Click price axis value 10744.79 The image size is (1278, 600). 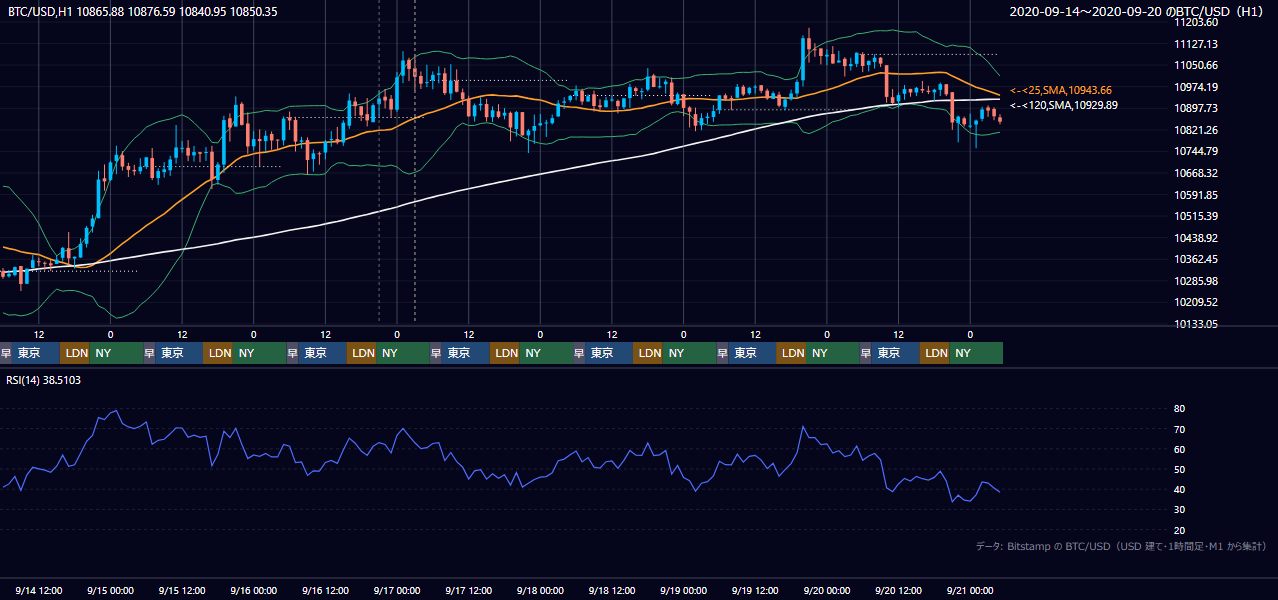click(x=1196, y=151)
